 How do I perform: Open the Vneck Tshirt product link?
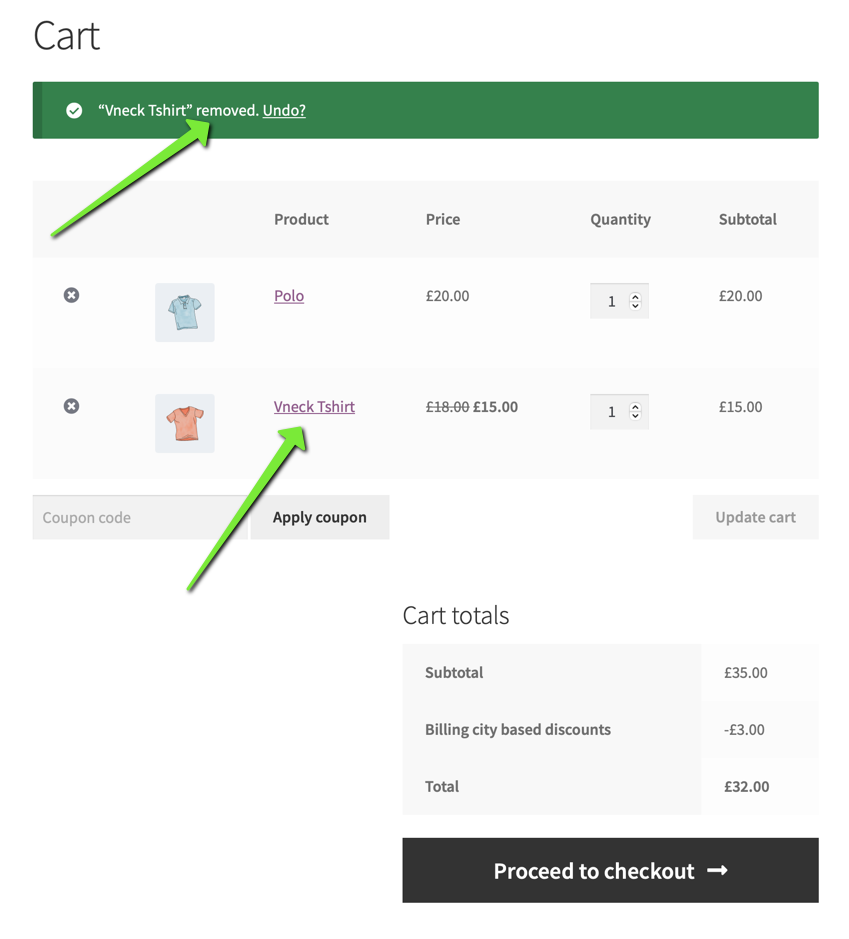[314, 407]
